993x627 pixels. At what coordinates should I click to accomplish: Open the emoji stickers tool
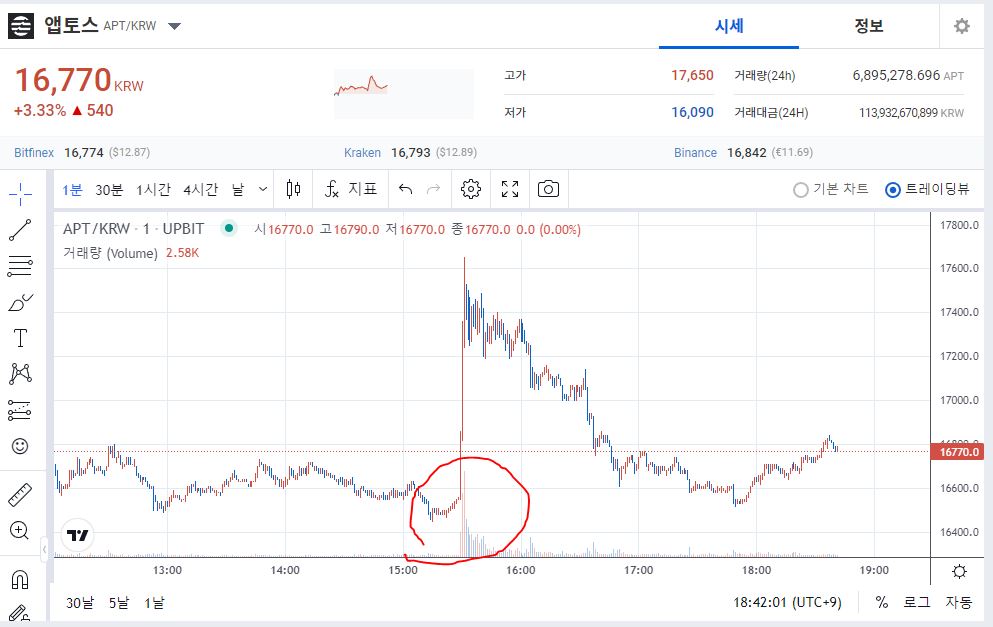tap(21, 447)
